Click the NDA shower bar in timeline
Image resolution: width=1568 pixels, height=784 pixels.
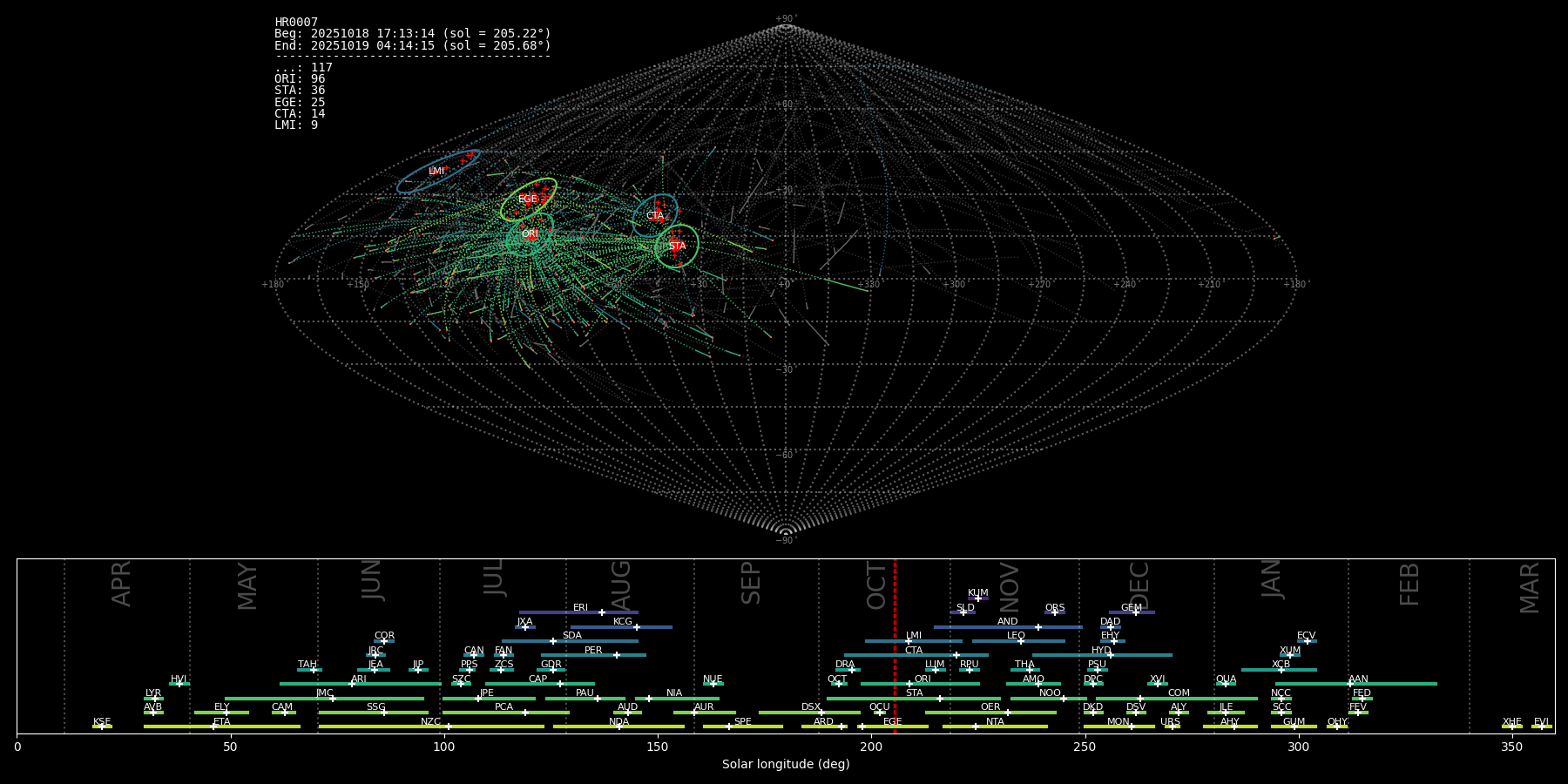click(x=618, y=727)
